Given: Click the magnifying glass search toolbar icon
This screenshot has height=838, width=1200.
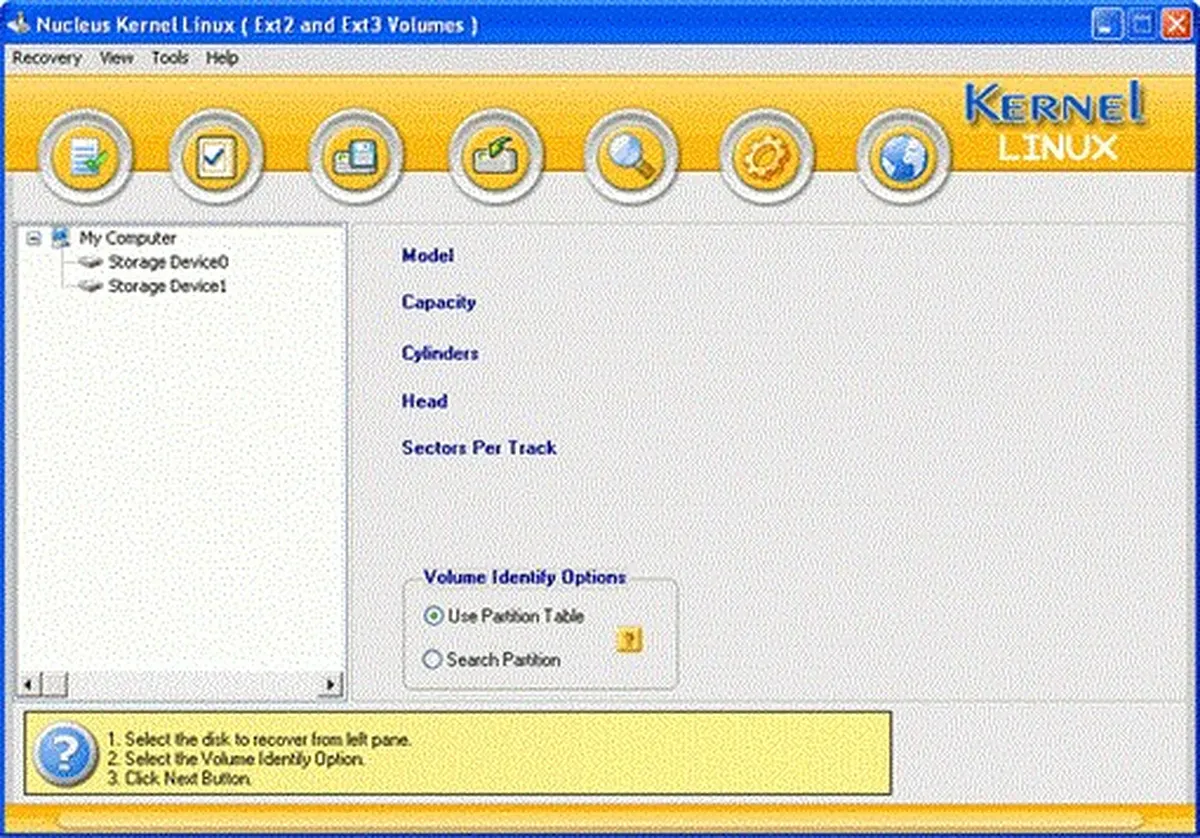Looking at the screenshot, I should [631, 157].
